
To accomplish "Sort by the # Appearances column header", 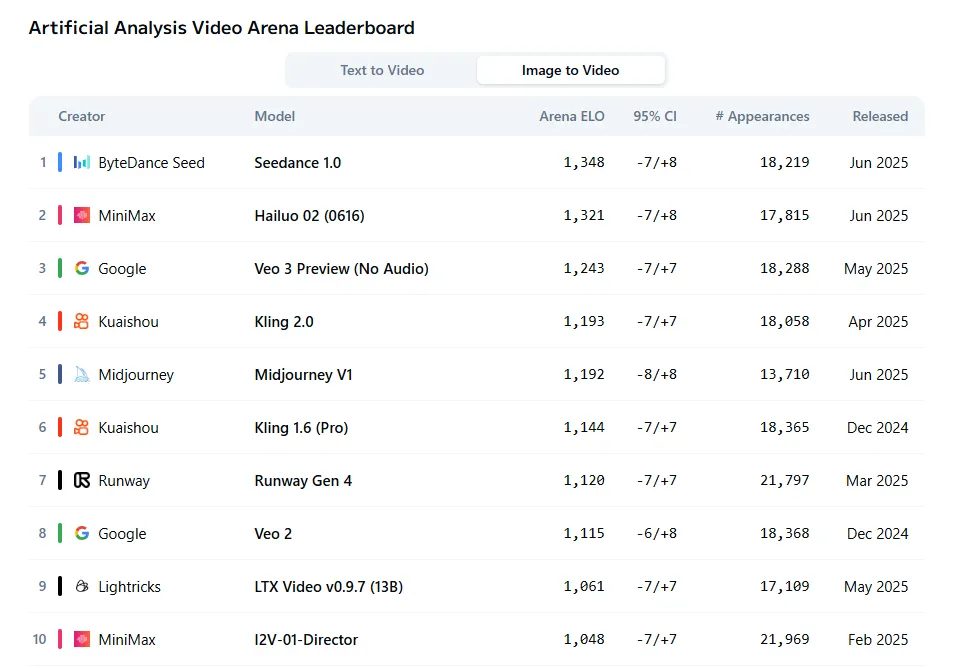I will tap(762, 116).
